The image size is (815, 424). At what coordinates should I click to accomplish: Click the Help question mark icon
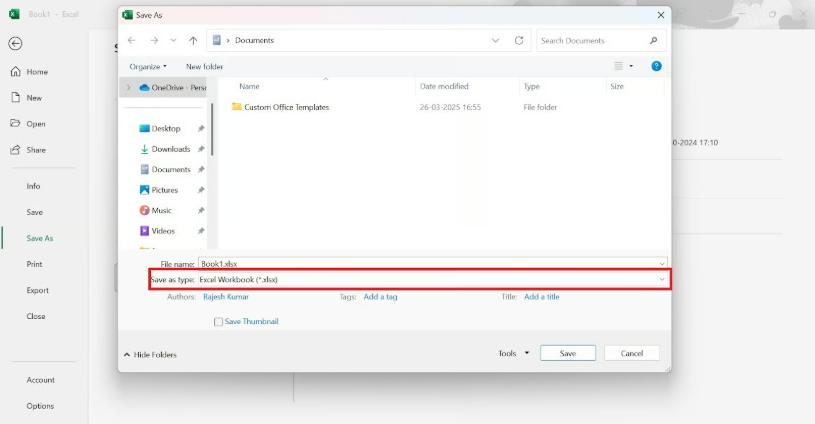(x=657, y=66)
